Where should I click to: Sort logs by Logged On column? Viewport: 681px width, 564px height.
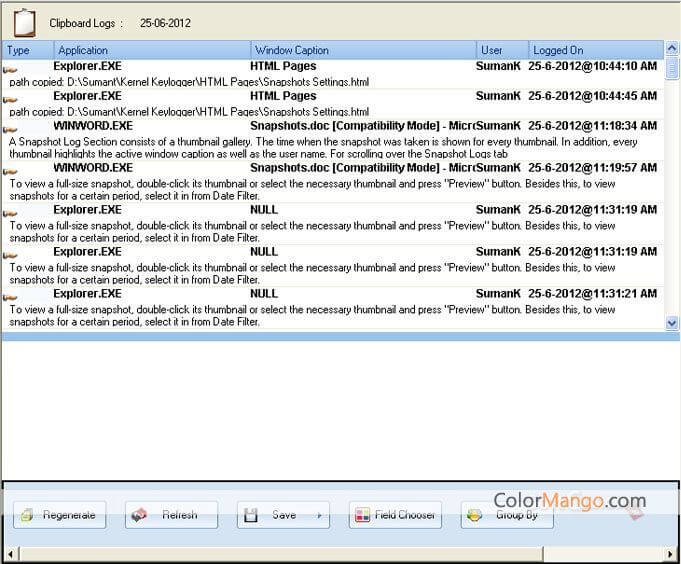click(x=594, y=50)
